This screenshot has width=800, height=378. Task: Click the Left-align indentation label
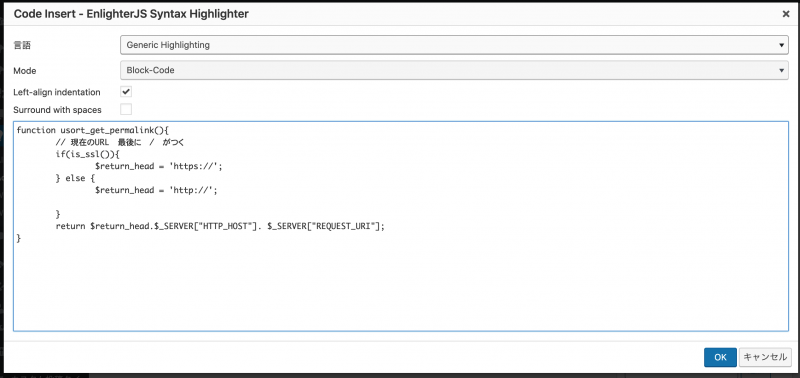pyautogui.click(x=57, y=92)
